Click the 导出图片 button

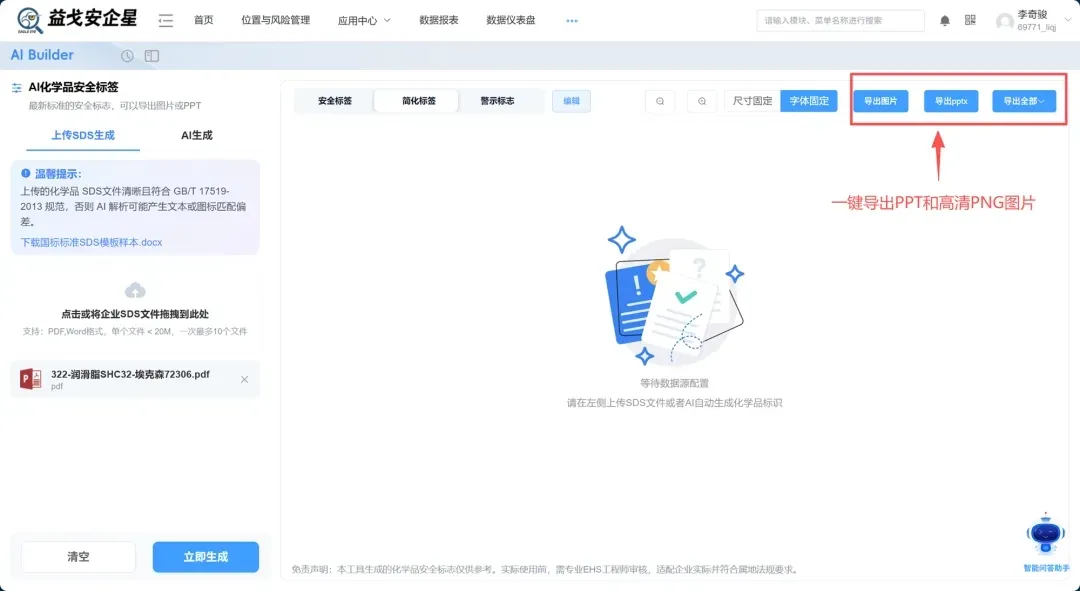coord(880,101)
